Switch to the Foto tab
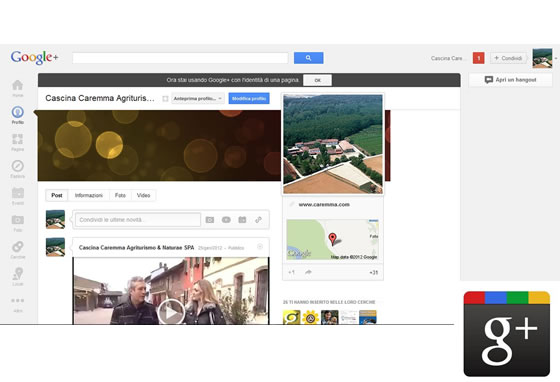The height and width of the screenshot is (382, 560). tap(120, 195)
